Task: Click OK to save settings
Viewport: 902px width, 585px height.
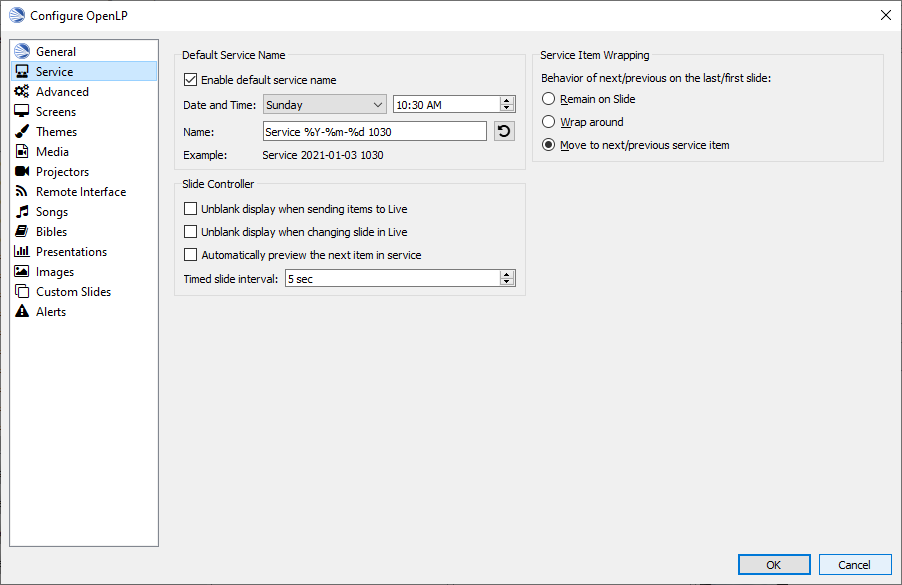Action: point(774,565)
